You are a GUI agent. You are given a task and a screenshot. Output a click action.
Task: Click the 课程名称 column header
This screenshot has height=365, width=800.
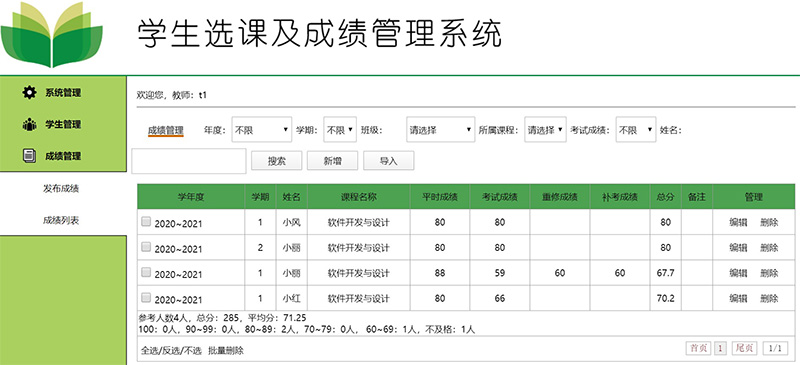click(358, 197)
